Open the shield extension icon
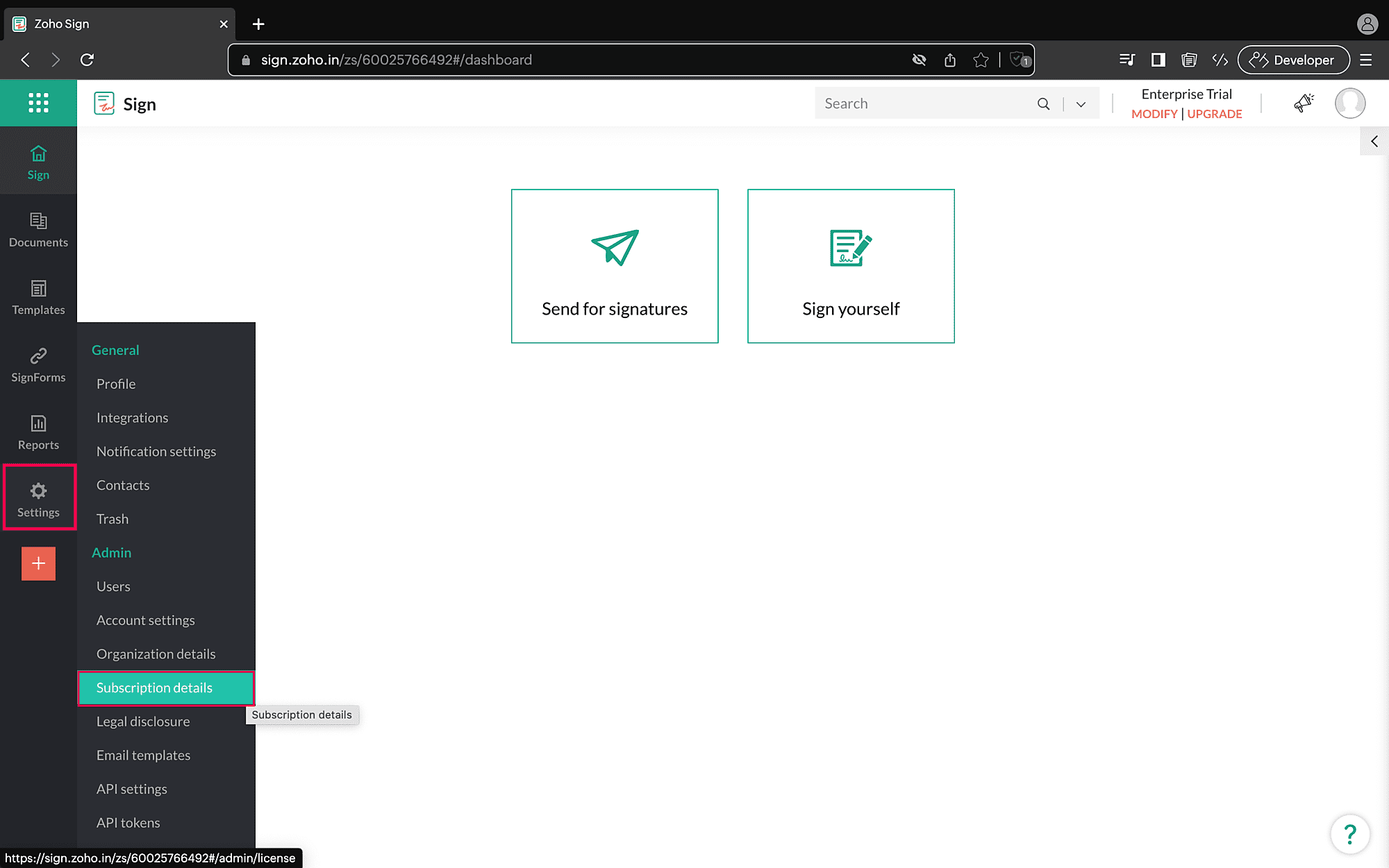The width and height of the screenshot is (1389, 868). (1019, 60)
